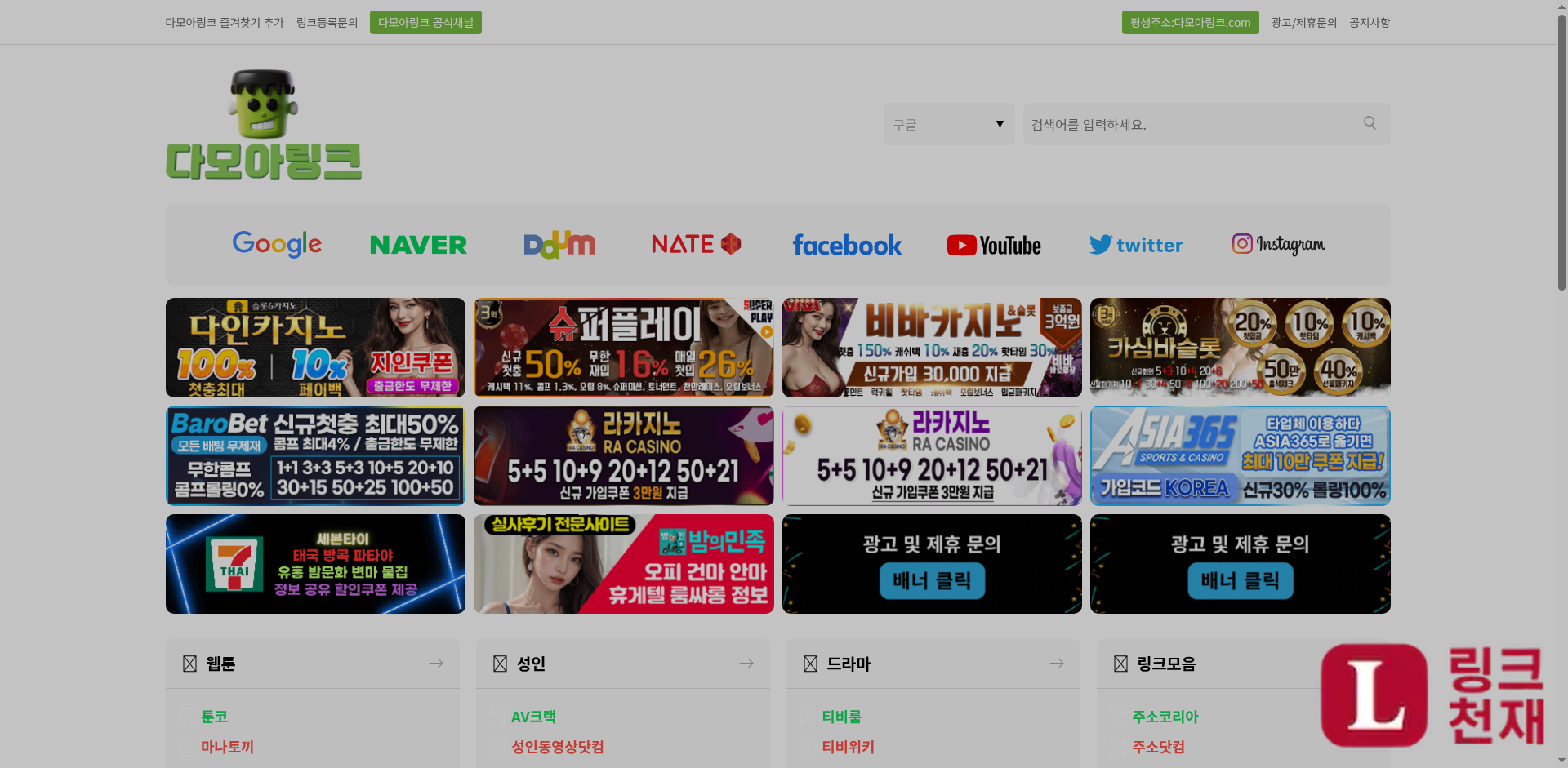
Task: Click the 드라마 section heading
Action: [x=849, y=664]
